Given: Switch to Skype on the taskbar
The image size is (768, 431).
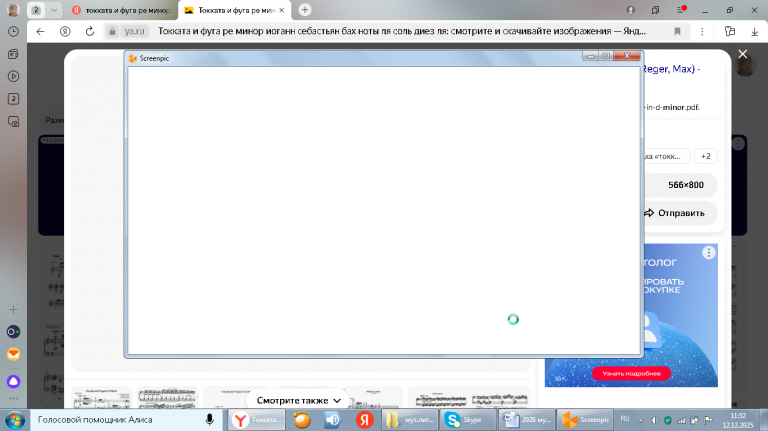Looking at the screenshot, I should 467,420.
